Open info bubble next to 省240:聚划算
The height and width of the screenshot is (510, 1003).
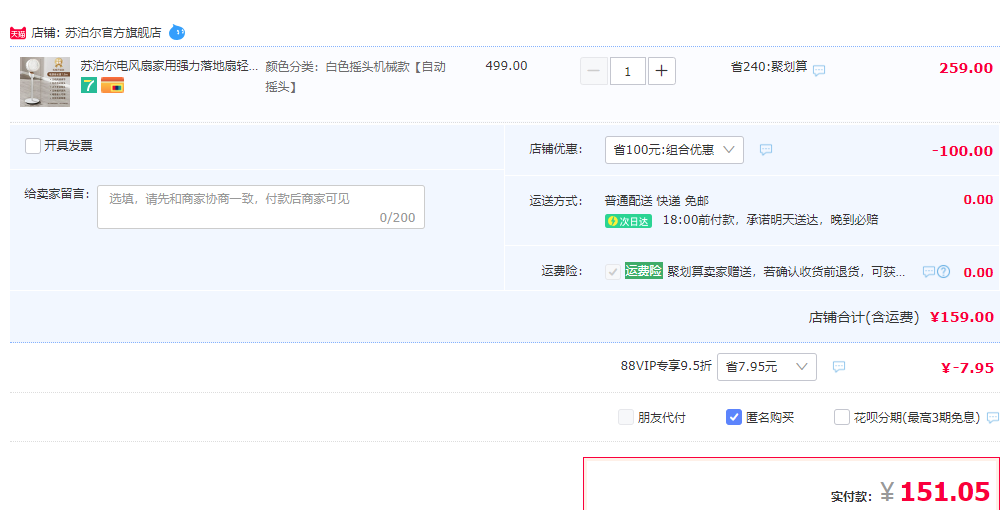point(819,70)
